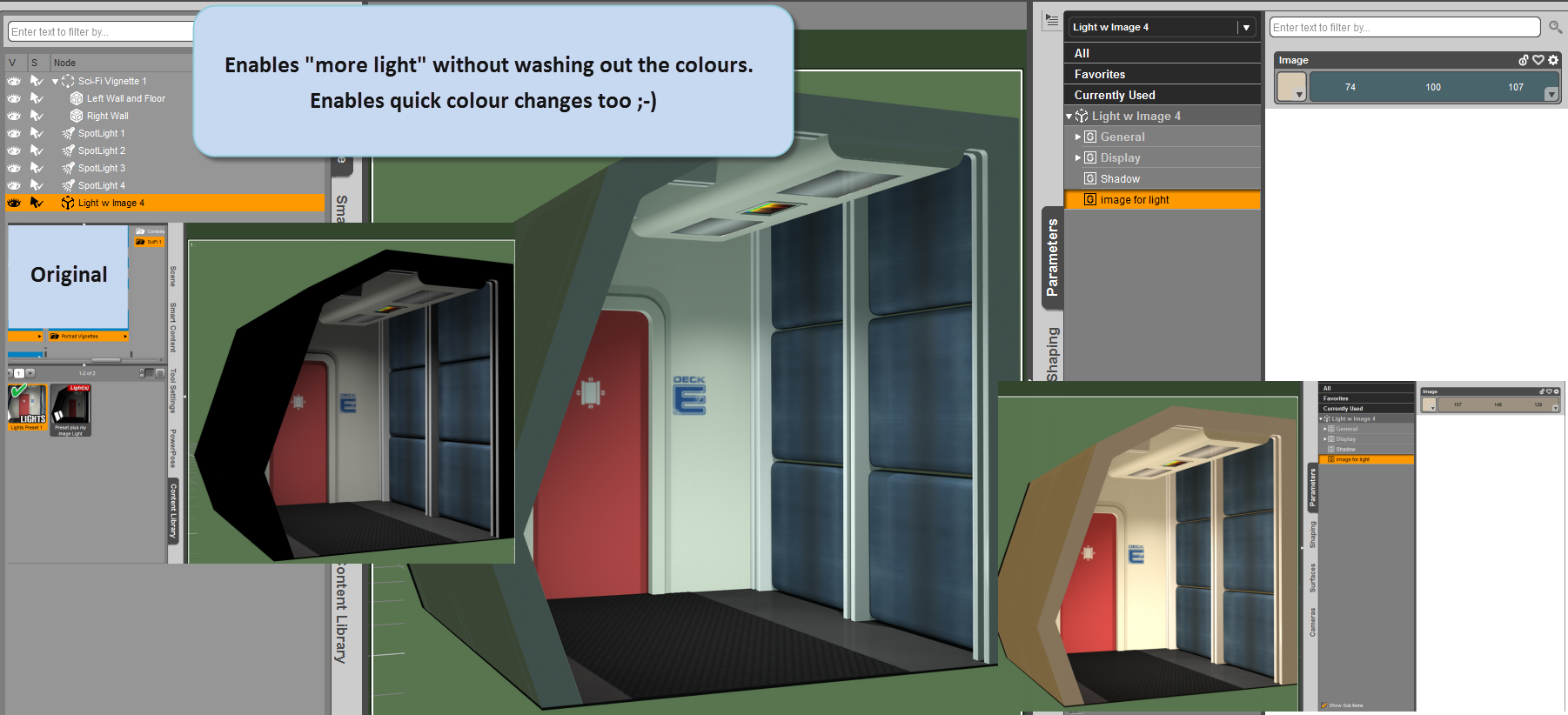The height and width of the screenshot is (715, 1568).
Task: Click the gear icon on the small inset Image property
Action: tap(1557, 391)
